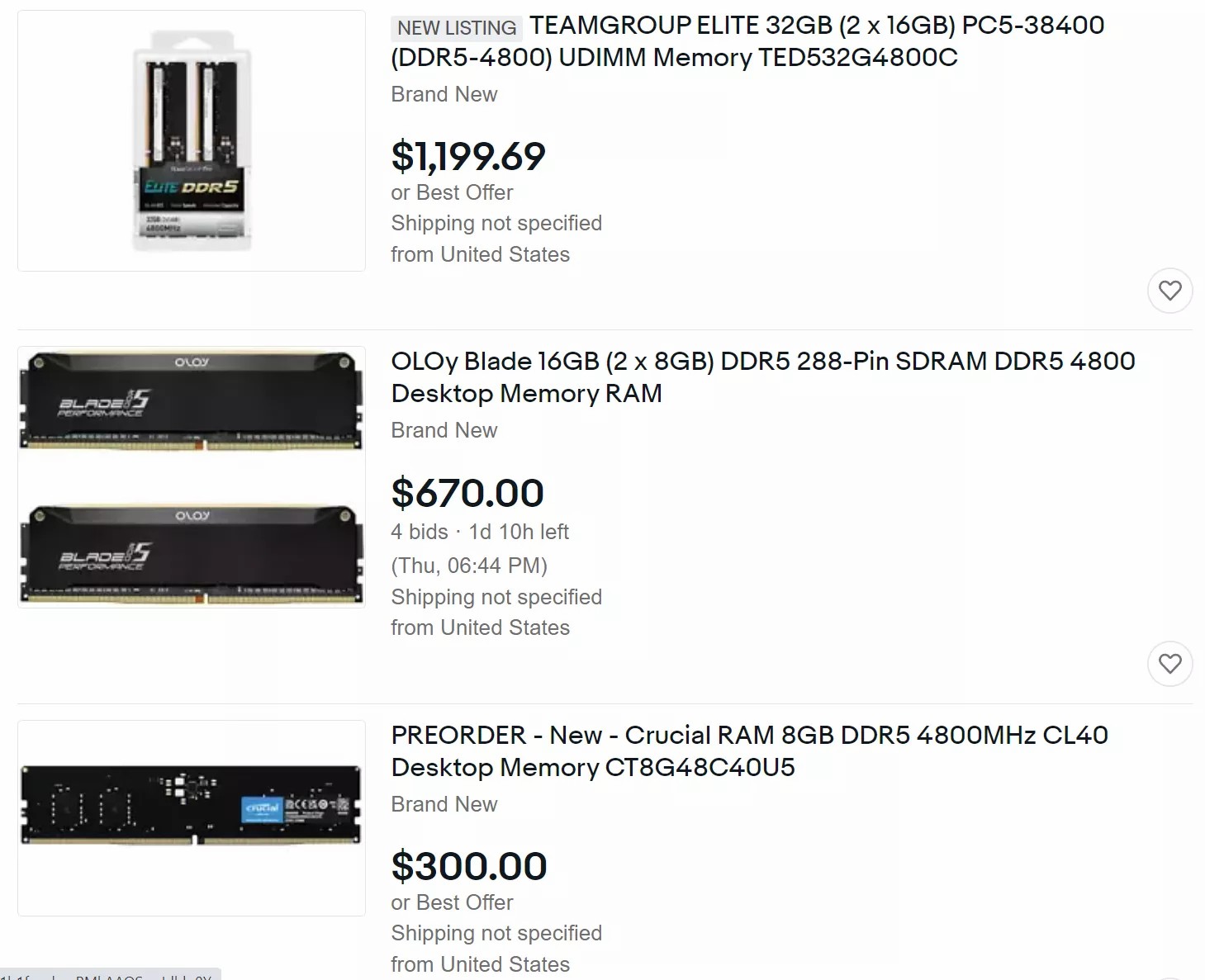This screenshot has width=1205, height=980.
Task: Click the (Thu, 06:44 PM) auction end time
Action: point(469,566)
